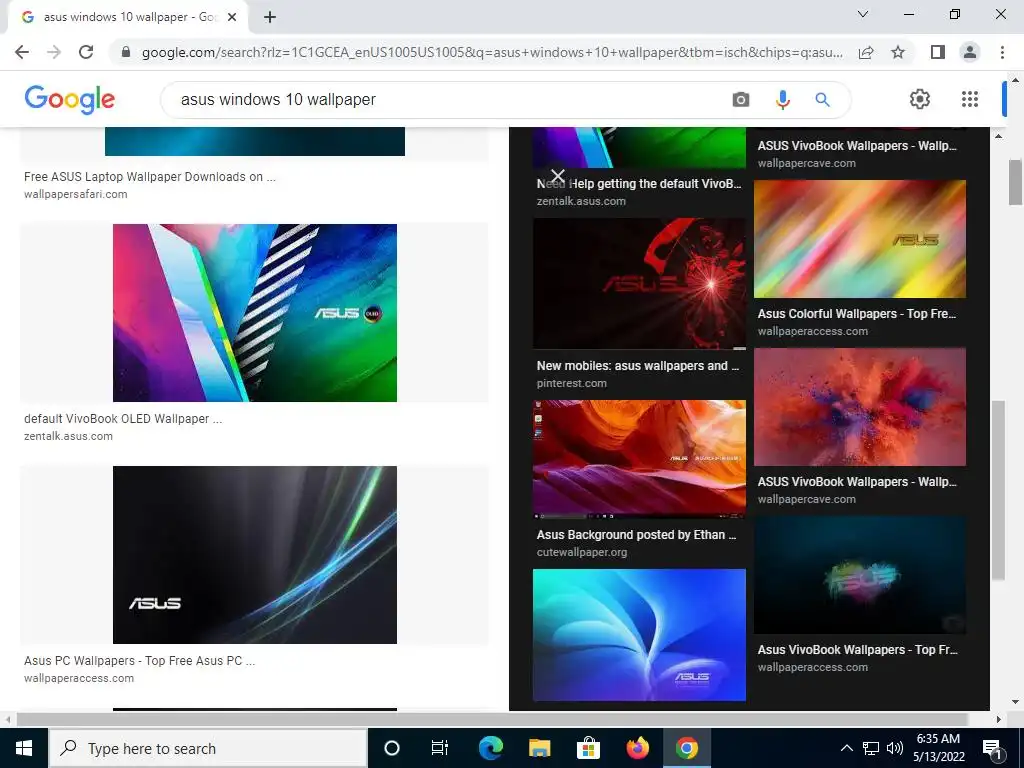1024x768 pixels.
Task: Launch Firefox from taskbar
Action: [637, 748]
